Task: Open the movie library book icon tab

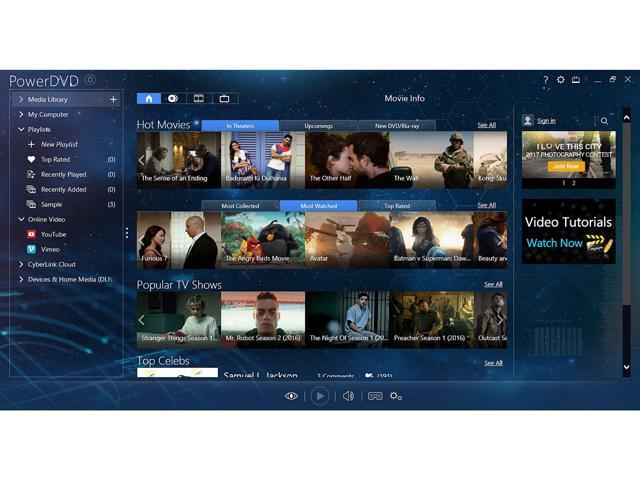Action: coord(199,98)
